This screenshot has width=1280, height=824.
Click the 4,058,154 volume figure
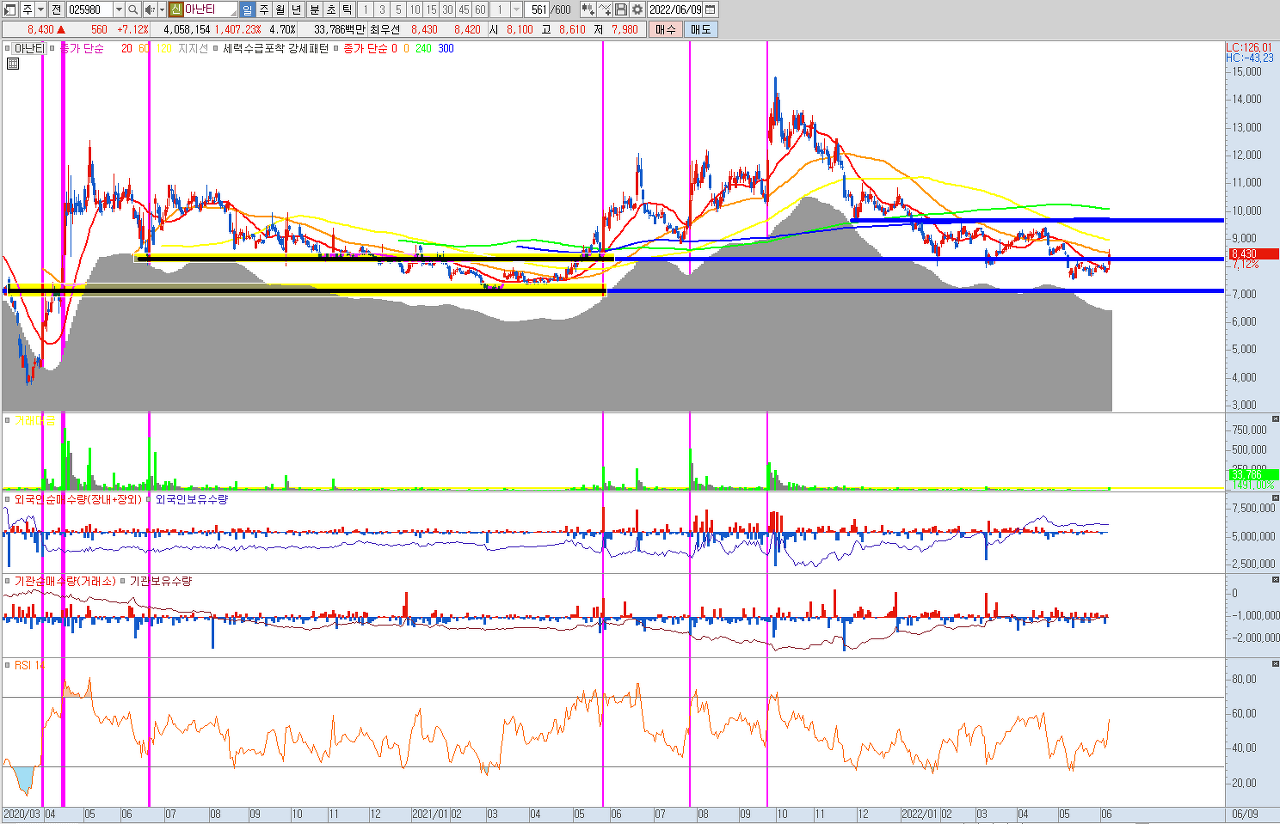point(187,29)
